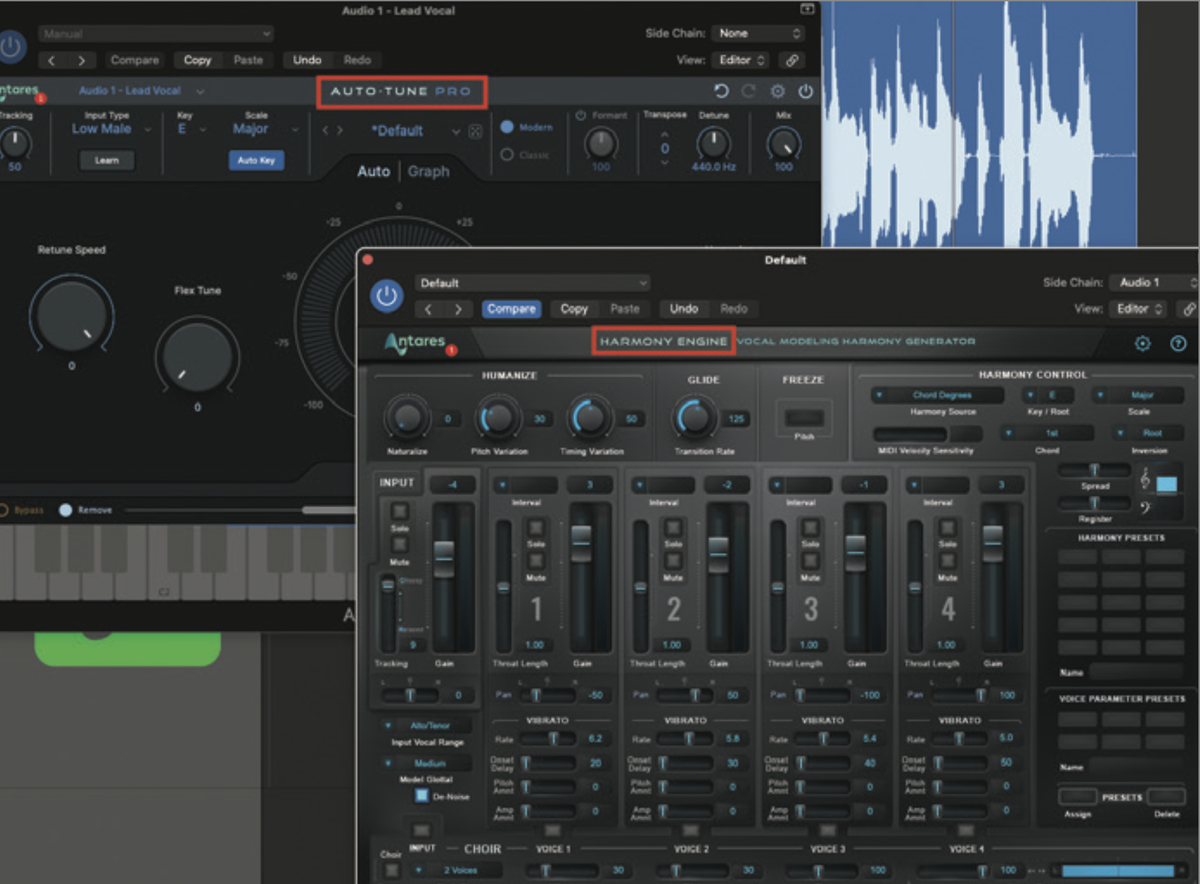Open Harmony Engine settings gear

[x=1142, y=342]
